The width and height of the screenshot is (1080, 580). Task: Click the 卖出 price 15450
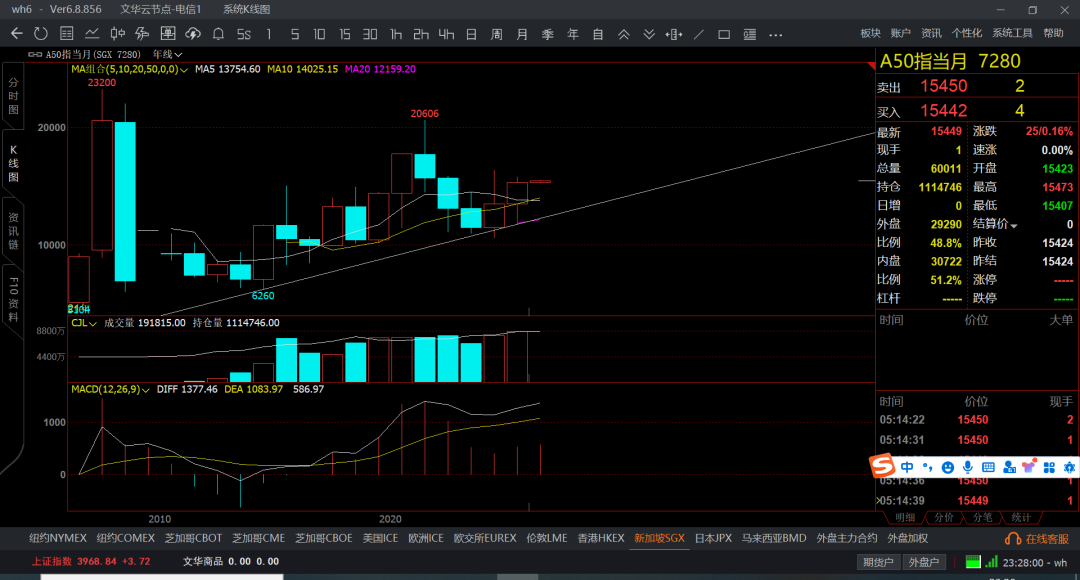point(944,86)
